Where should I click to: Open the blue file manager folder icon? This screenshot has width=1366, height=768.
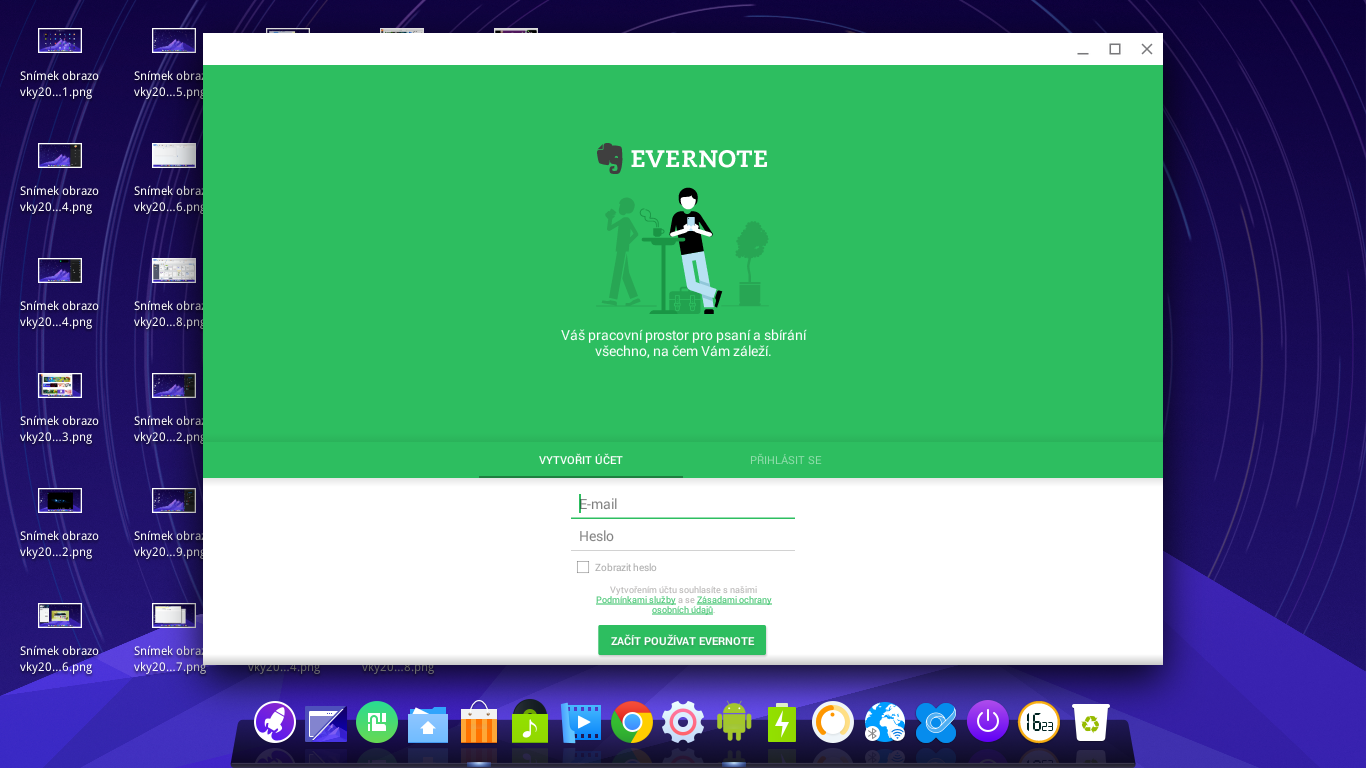(x=428, y=723)
